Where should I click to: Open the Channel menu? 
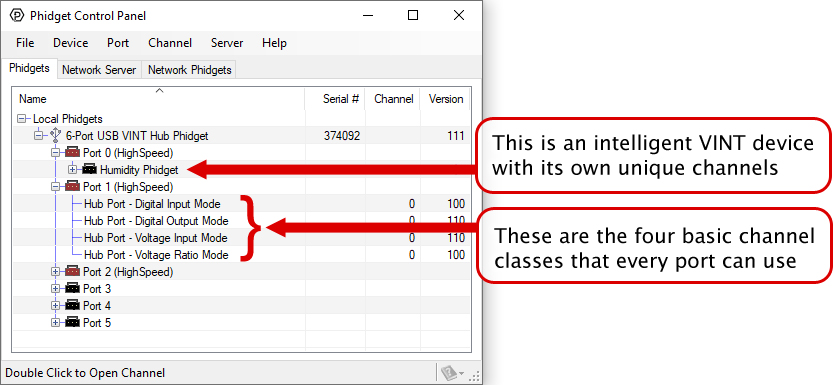170,43
